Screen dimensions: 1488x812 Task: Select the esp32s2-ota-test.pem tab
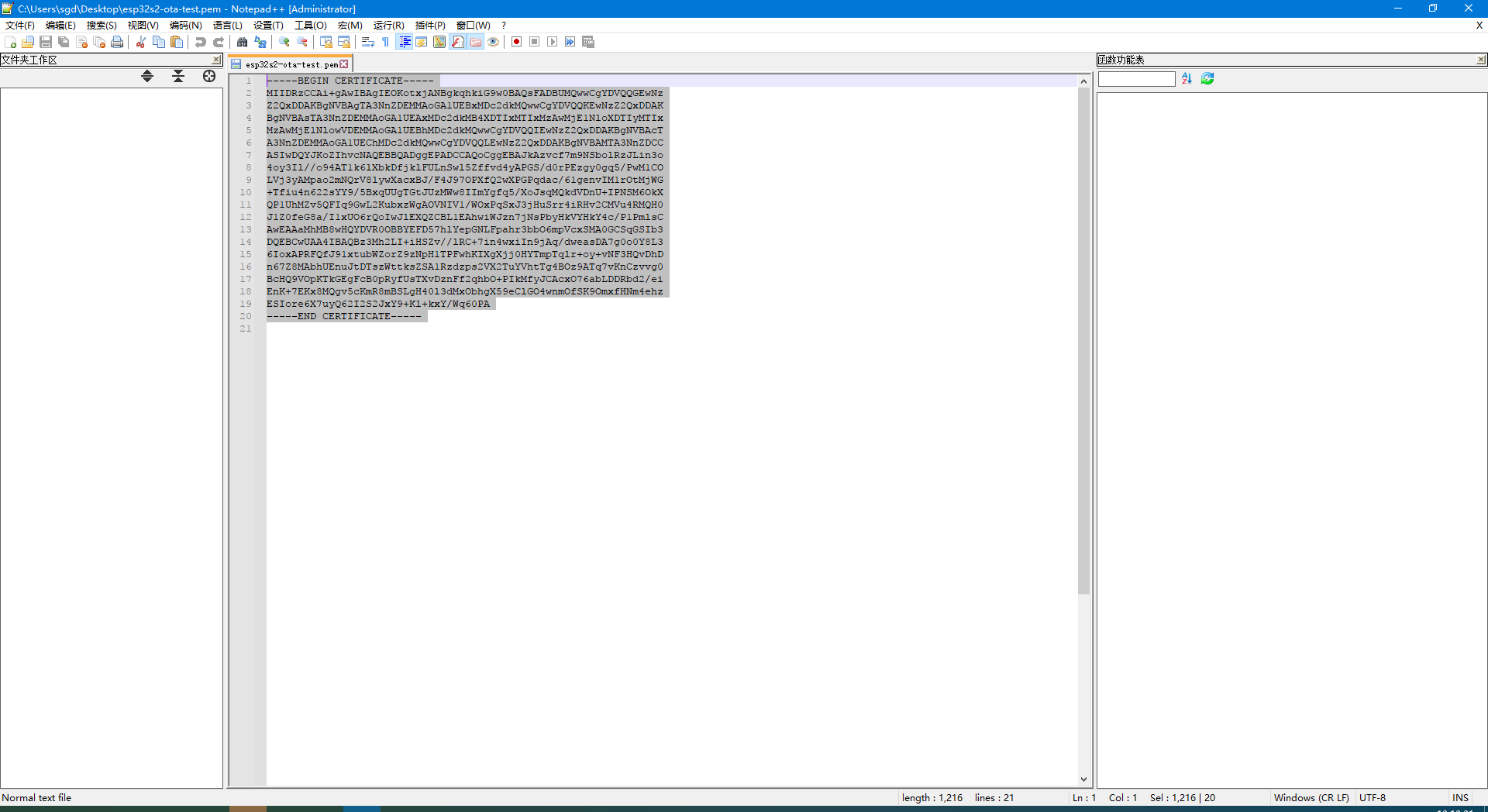[291, 64]
